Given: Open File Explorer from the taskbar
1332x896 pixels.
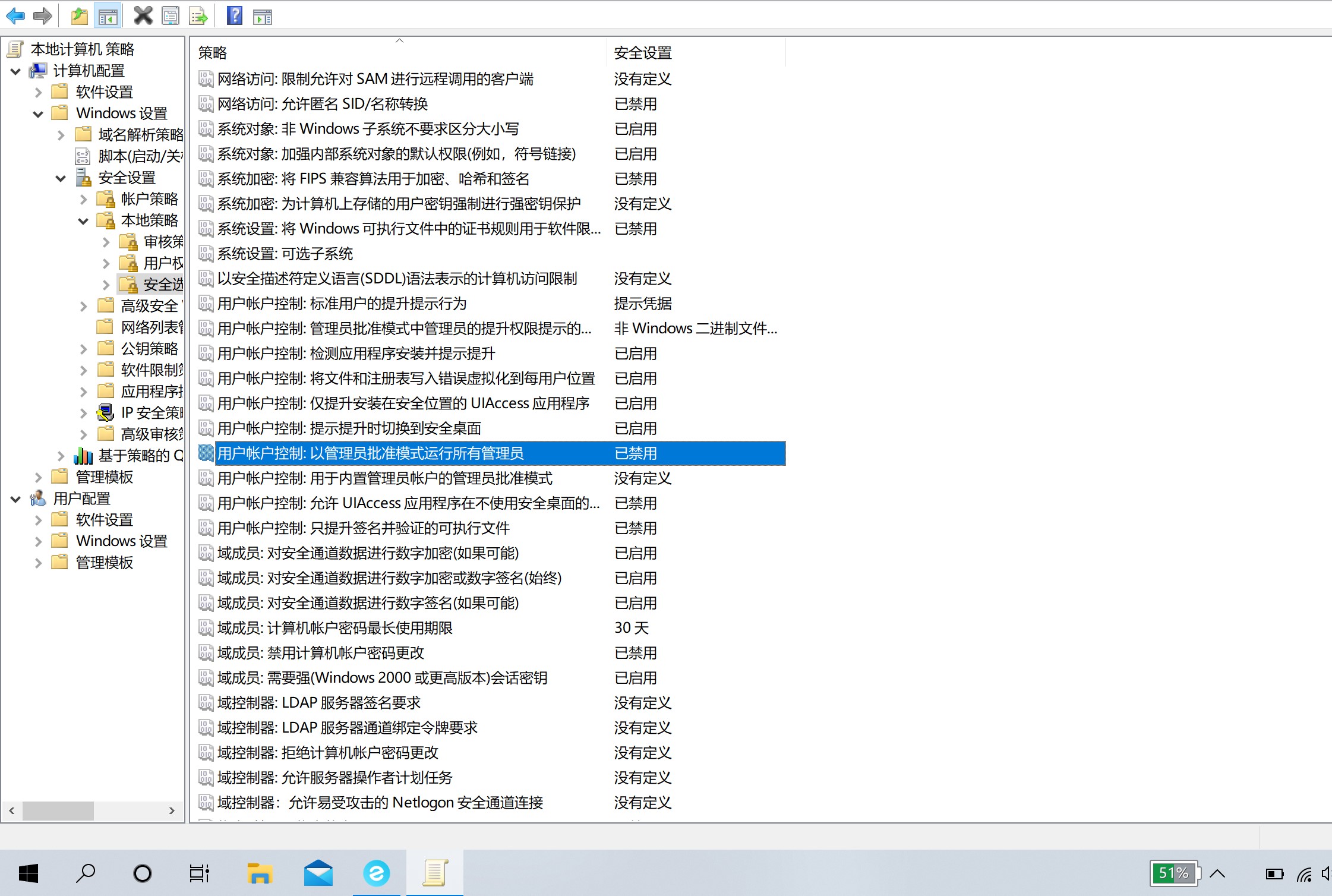Looking at the screenshot, I should point(260,873).
